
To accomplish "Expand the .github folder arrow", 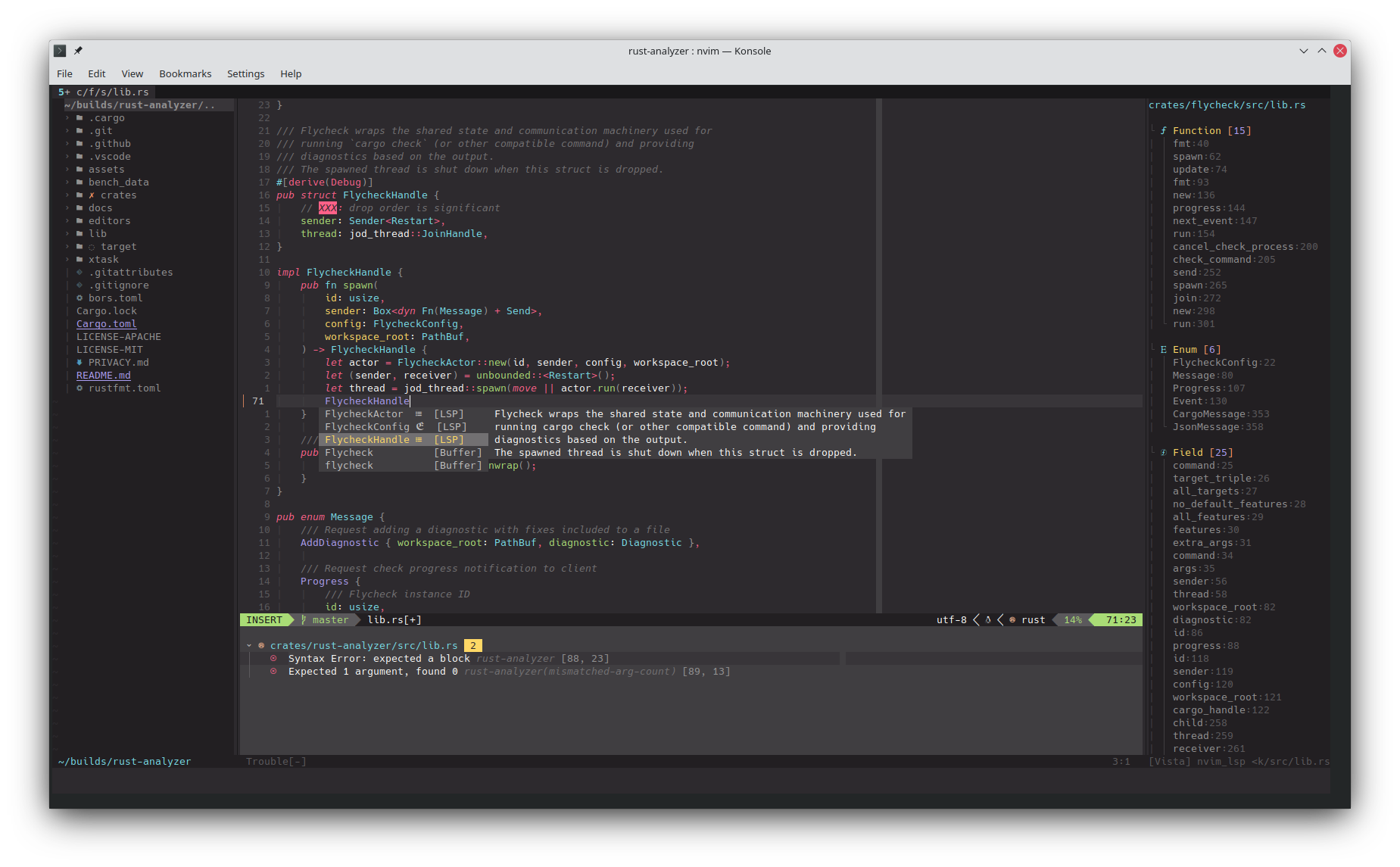I will tap(67, 144).
